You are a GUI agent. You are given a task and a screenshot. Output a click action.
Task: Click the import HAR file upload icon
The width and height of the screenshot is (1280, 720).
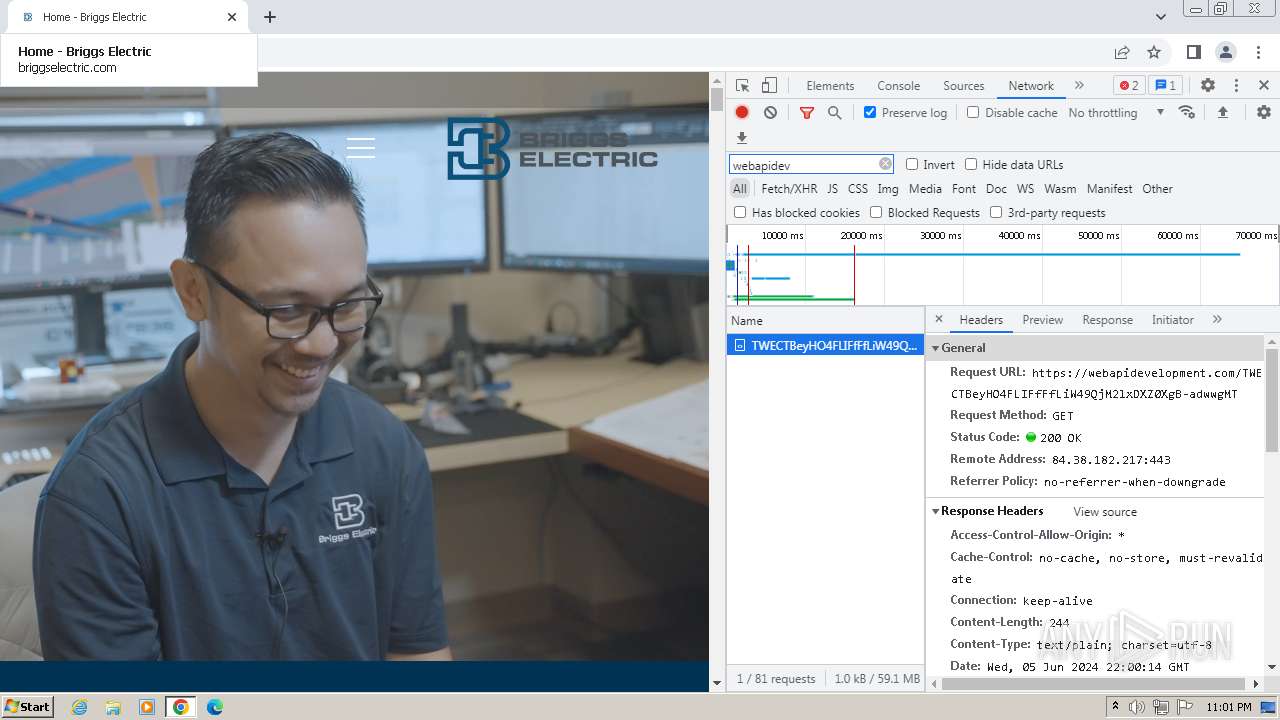[1222, 113]
